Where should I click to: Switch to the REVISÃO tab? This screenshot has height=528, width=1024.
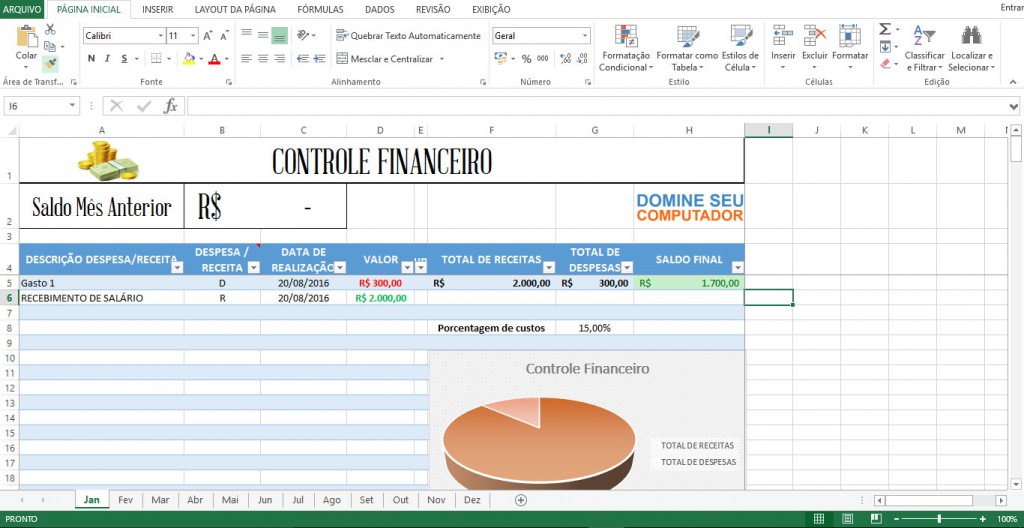click(433, 10)
